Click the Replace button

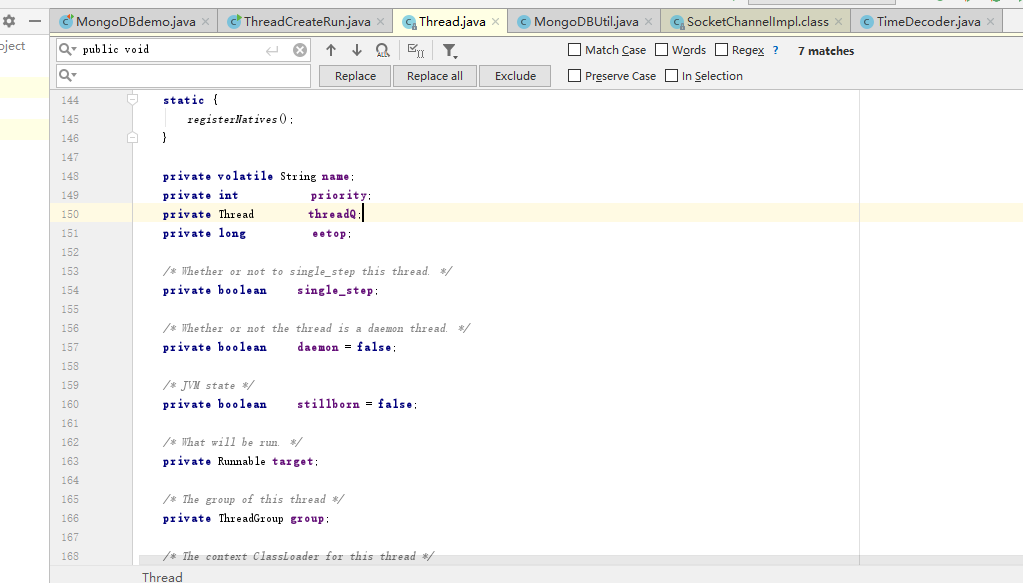pos(355,76)
